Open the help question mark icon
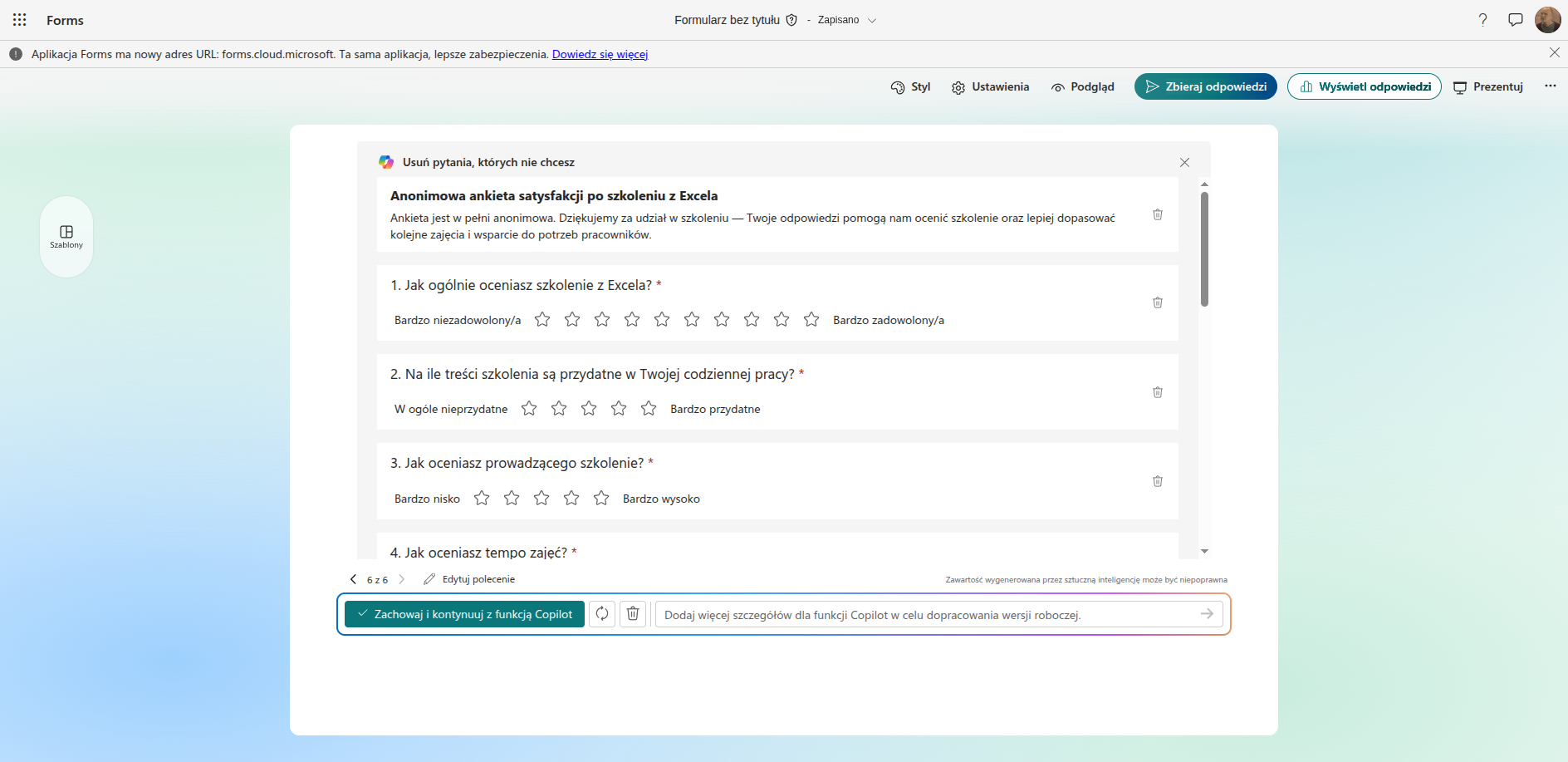 [1482, 20]
